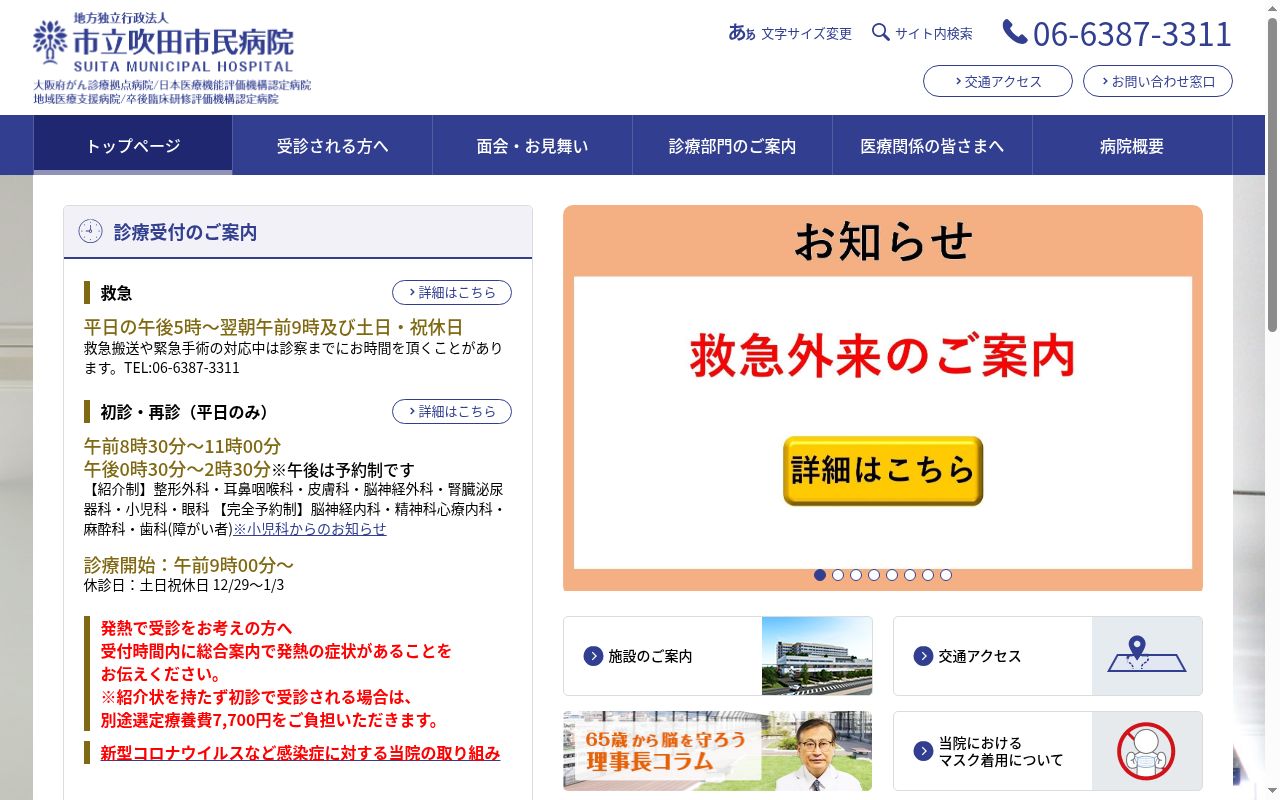Click the yellow 詳細はこちら banner button
The width and height of the screenshot is (1280, 800).
pyautogui.click(x=883, y=470)
